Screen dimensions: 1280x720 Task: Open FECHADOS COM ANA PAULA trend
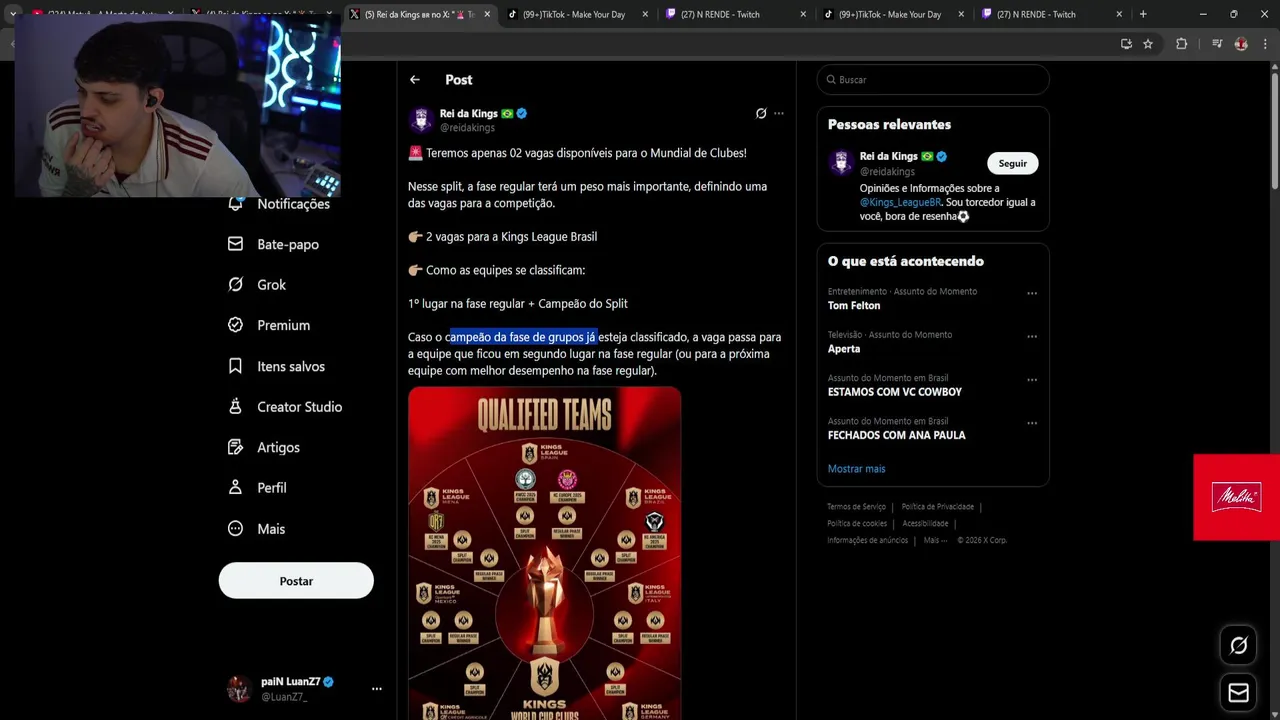point(897,435)
